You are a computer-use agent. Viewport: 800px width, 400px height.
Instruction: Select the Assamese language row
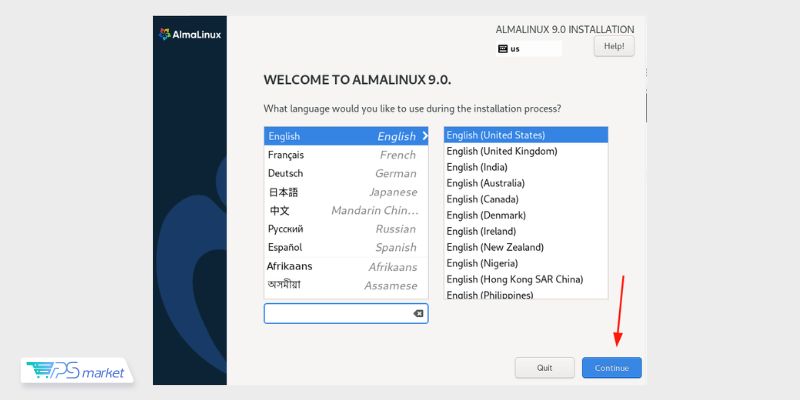pos(346,285)
